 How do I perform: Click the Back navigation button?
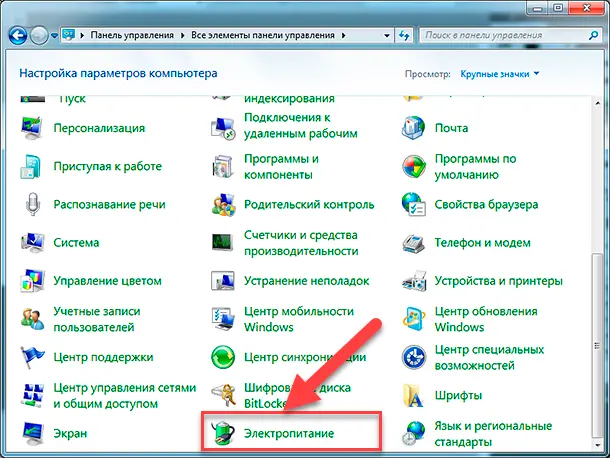click(18, 36)
